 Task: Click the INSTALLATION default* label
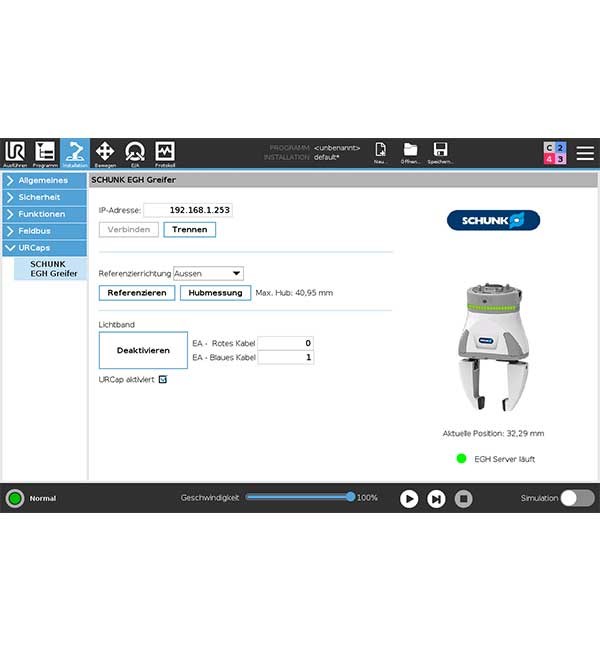pyautogui.click(x=302, y=157)
